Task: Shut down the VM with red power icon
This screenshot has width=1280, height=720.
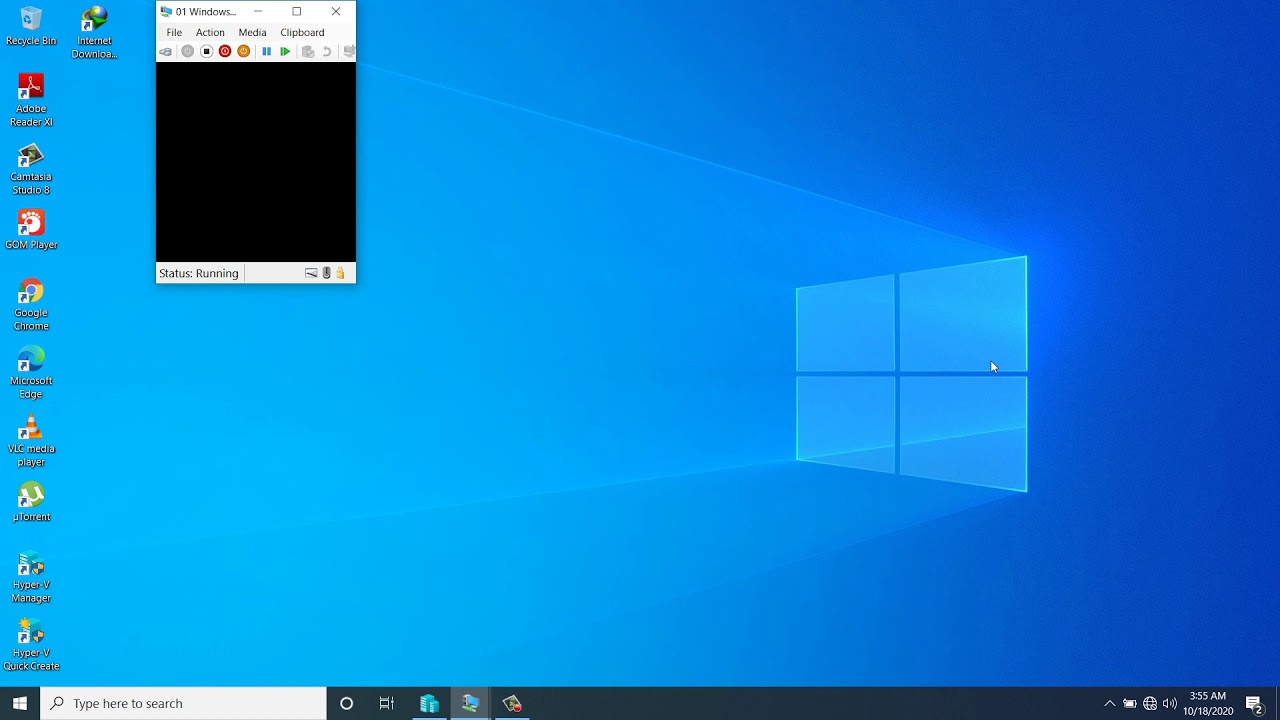Action: 225,52
